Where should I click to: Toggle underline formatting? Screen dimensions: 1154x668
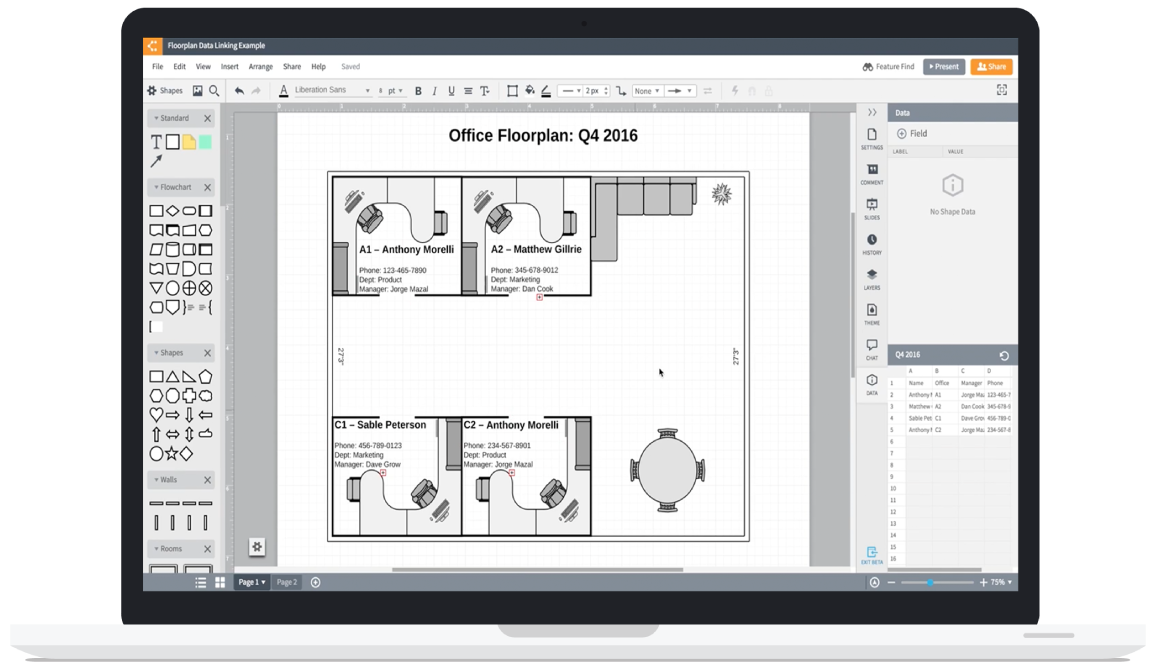[451, 91]
